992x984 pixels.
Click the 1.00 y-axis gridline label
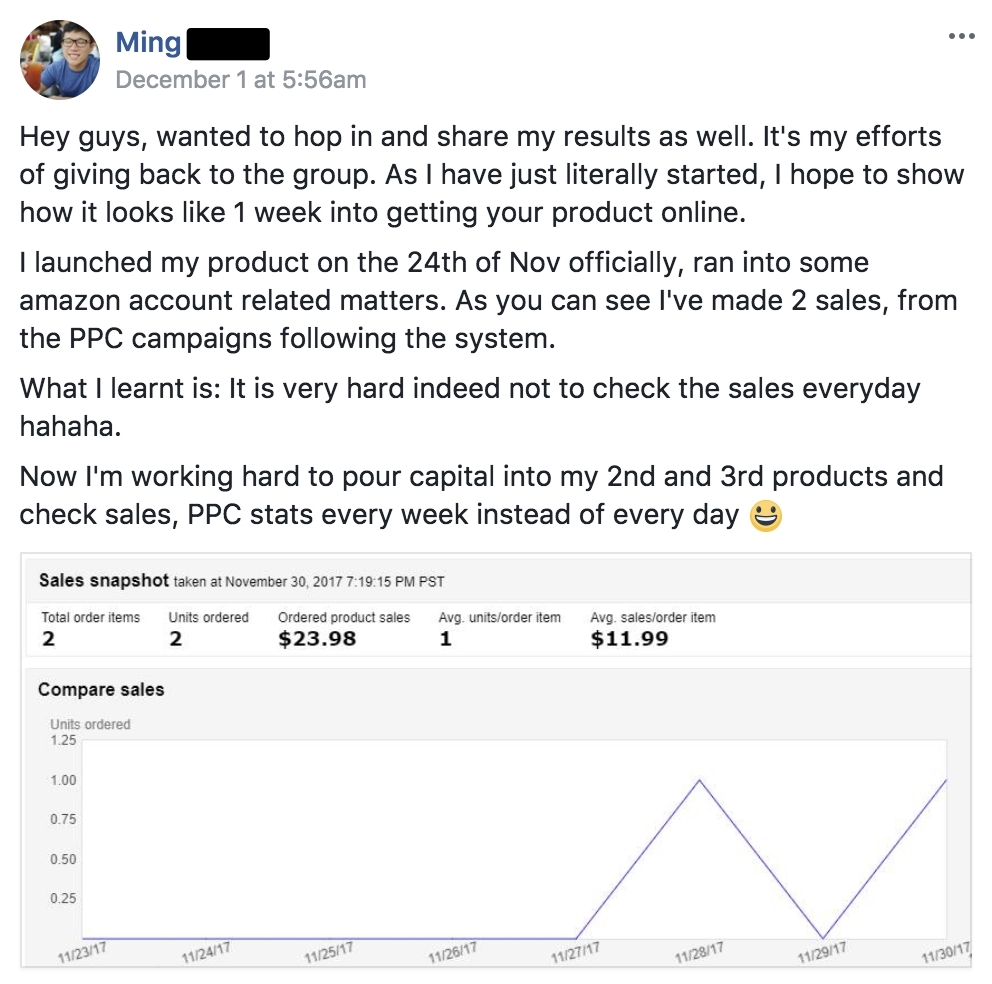click(x=64, y=780)
